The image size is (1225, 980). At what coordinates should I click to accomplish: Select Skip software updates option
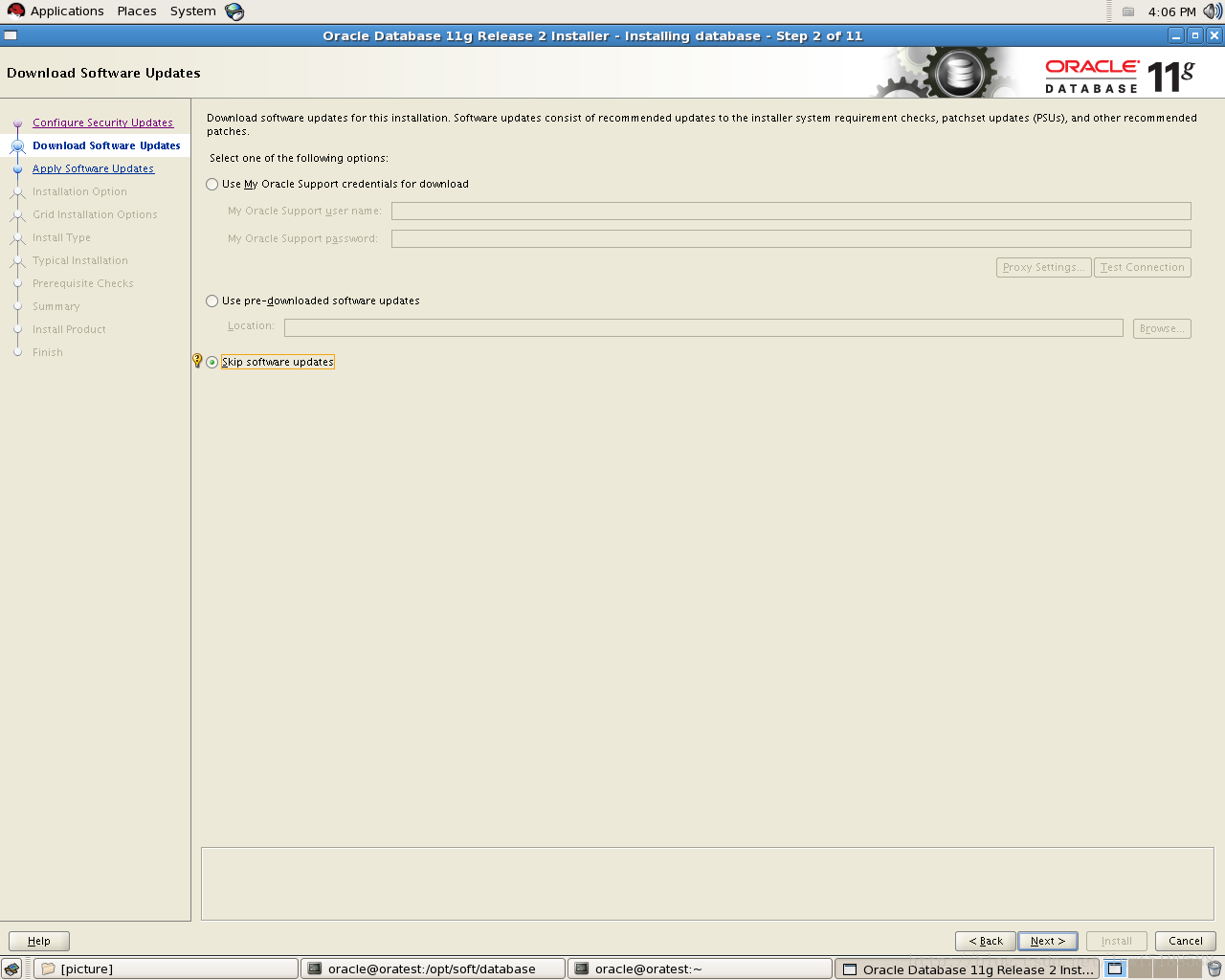tap(212, 362)
